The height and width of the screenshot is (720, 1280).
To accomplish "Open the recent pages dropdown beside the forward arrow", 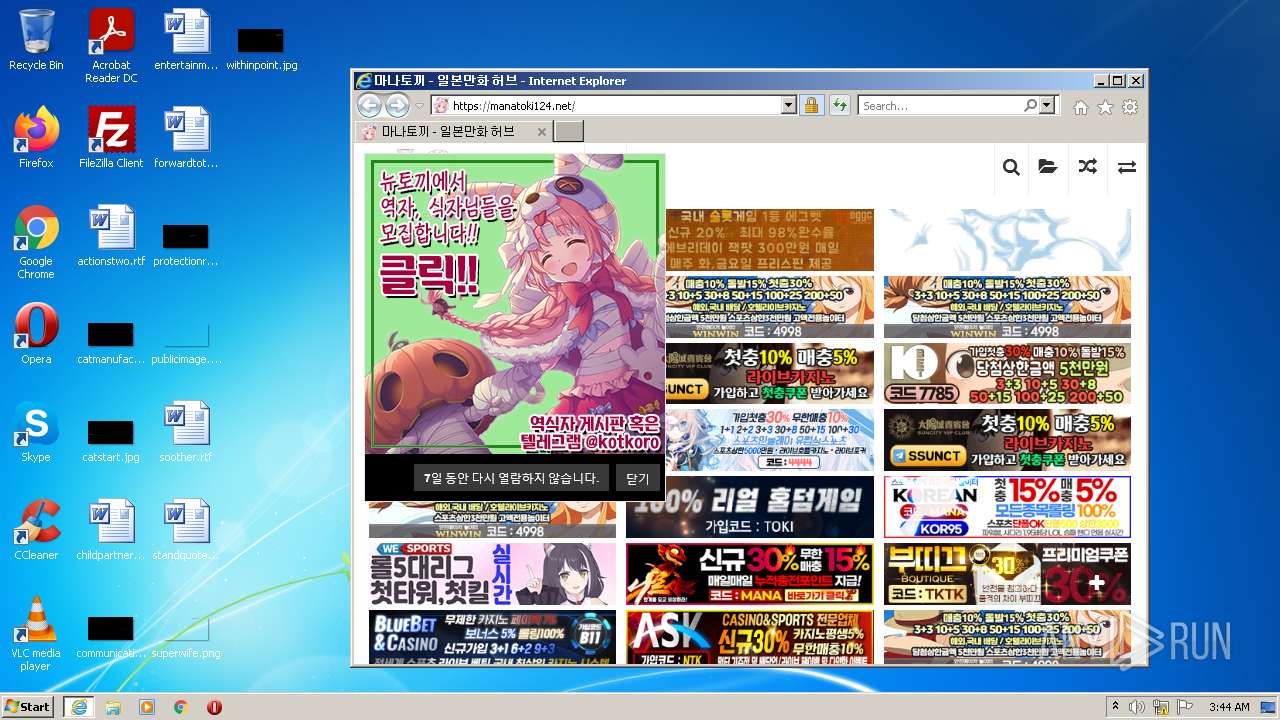I will 420,106.
